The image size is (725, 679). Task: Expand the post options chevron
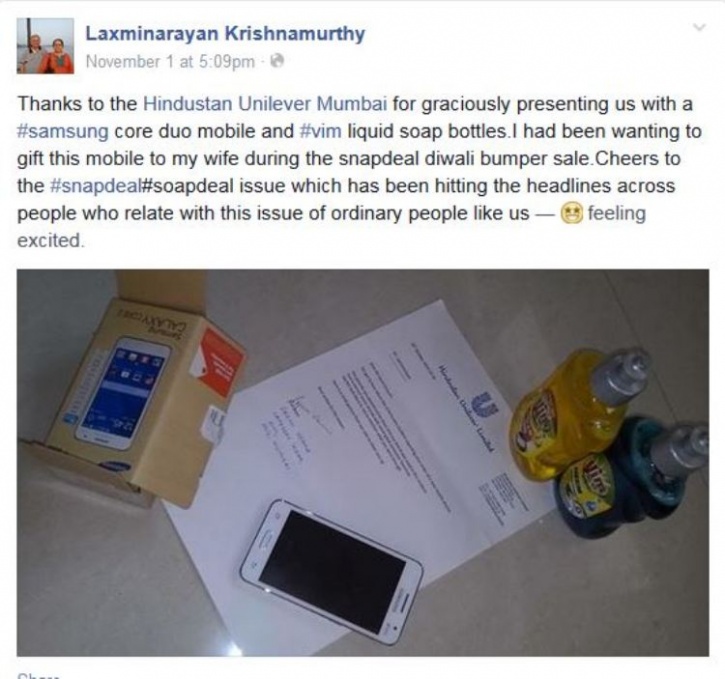700,27
